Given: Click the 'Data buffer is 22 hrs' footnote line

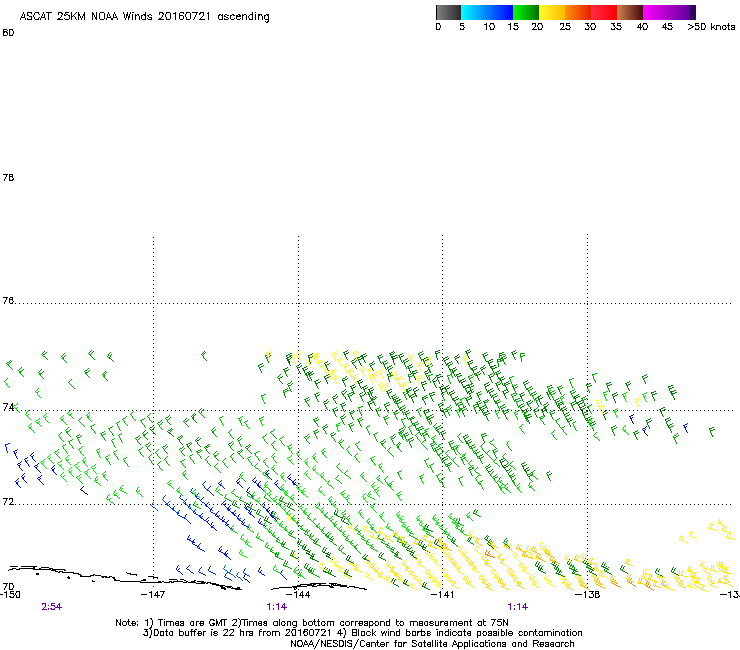Looking at the screenshot, I should coord(362,633).
